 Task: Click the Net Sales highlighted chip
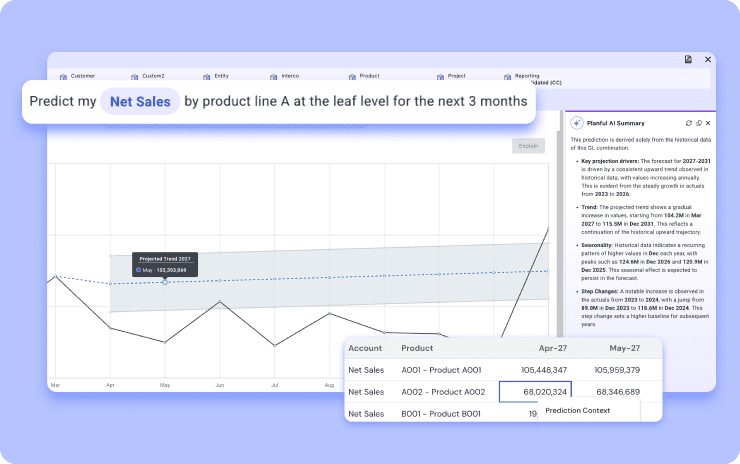pyautogui.click(x=139, y=102)
